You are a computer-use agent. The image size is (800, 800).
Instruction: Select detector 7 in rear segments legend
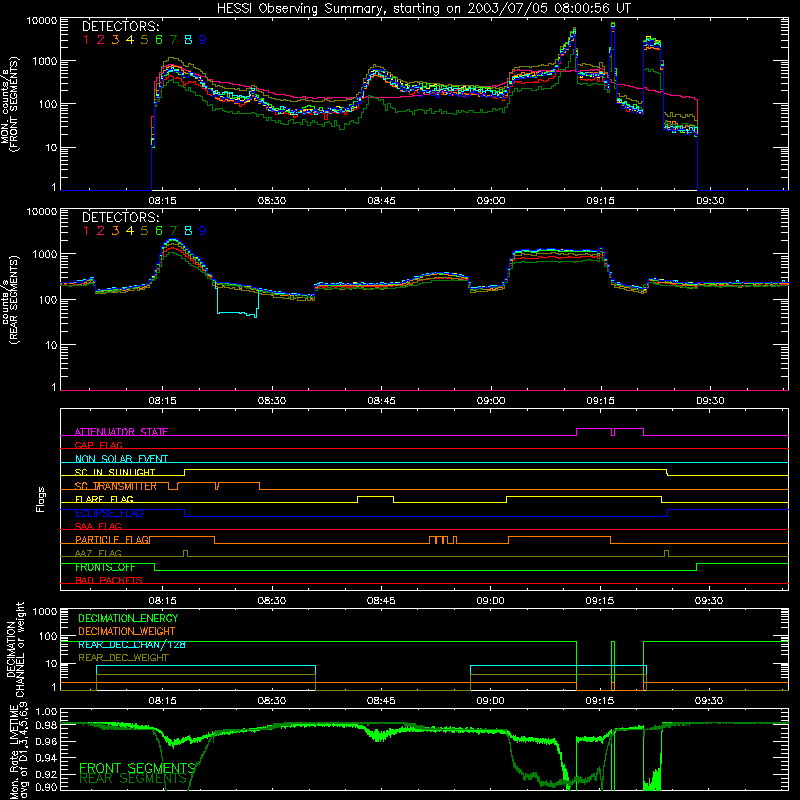pyautogui.click(x=173, y=231)
